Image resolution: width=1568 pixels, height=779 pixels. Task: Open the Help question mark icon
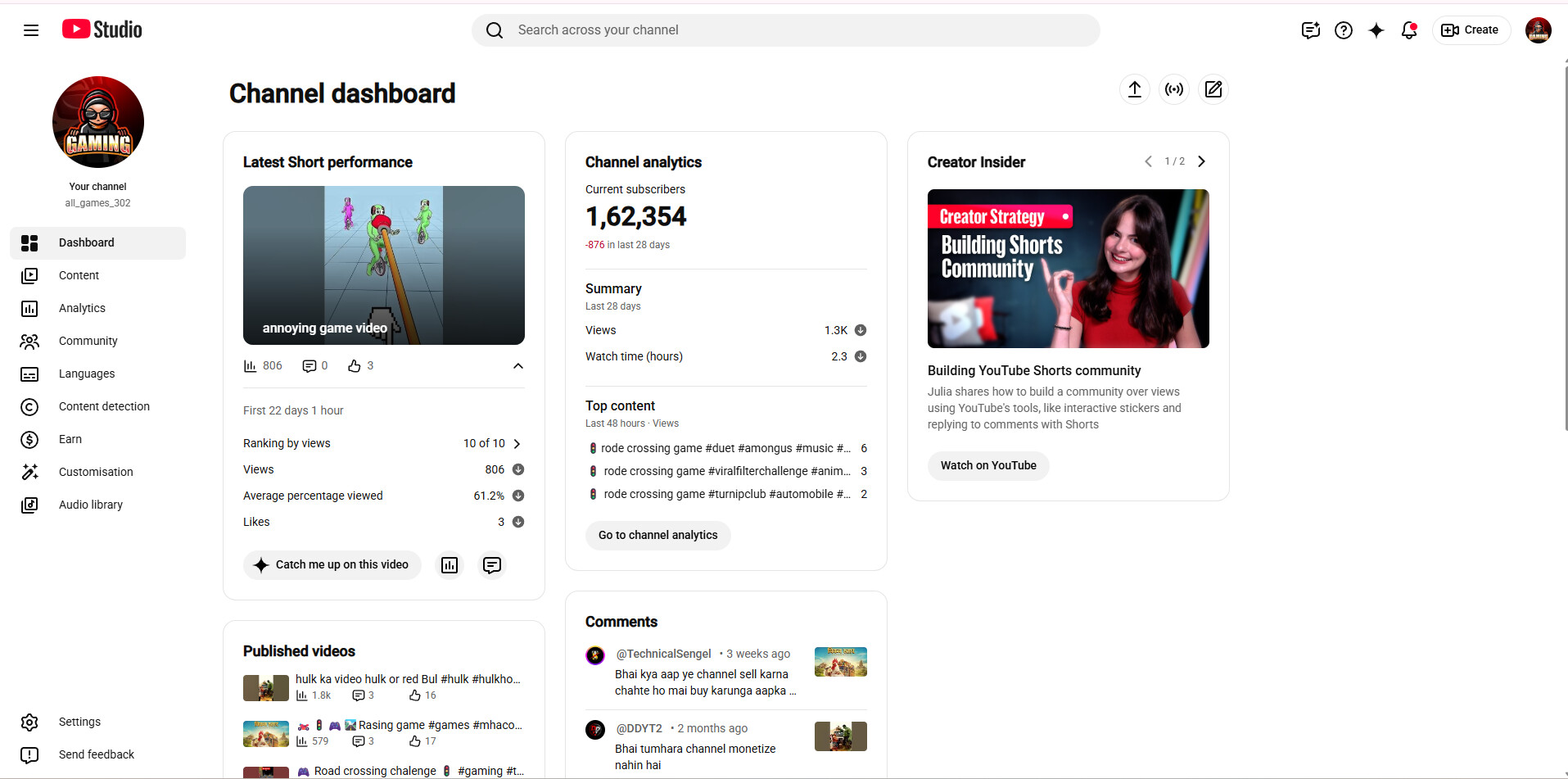click(x=1344, y=30)
